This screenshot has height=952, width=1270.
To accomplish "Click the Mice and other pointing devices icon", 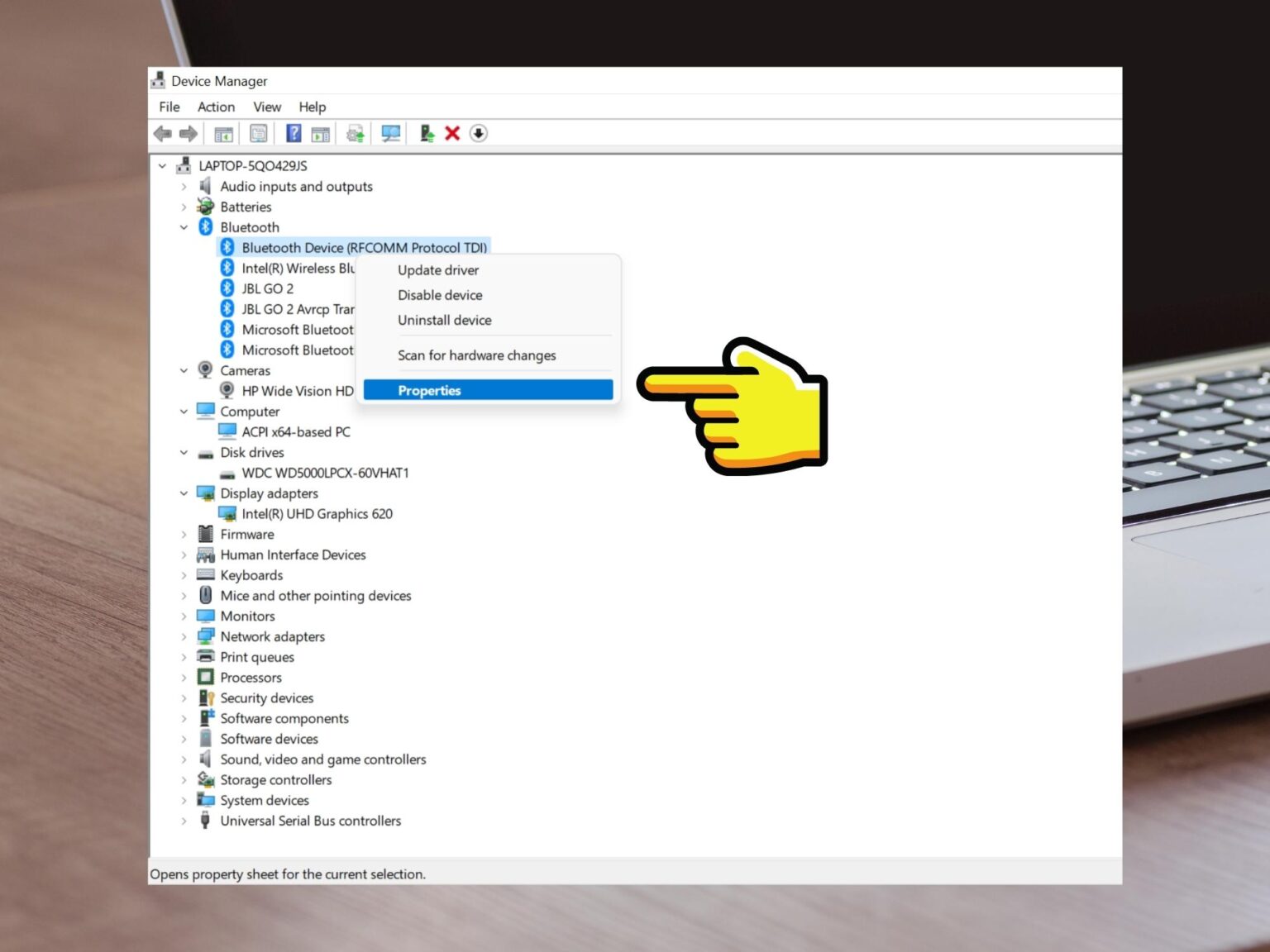I will 206,595.
